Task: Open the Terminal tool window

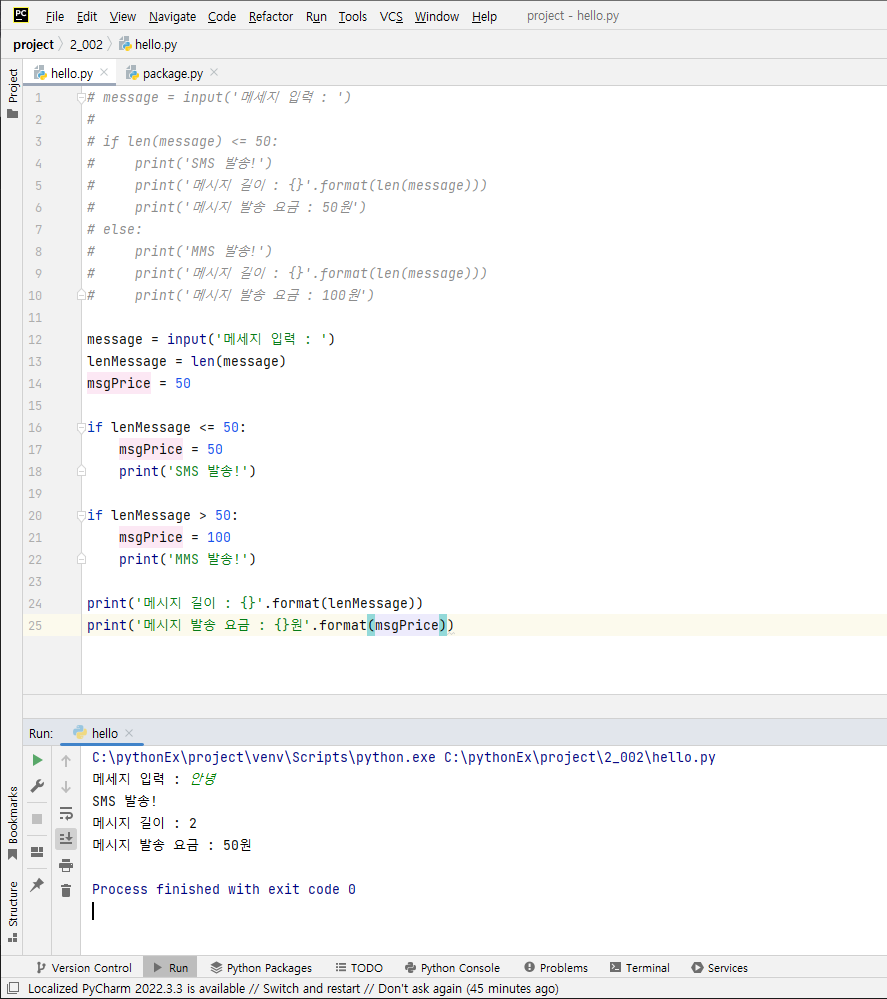Action: click(639, 967)
